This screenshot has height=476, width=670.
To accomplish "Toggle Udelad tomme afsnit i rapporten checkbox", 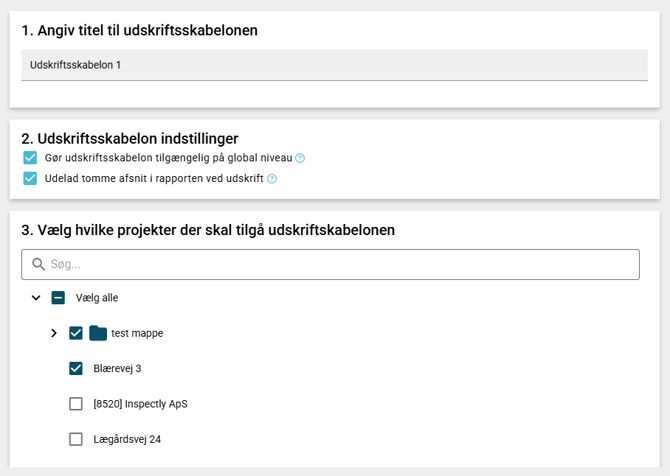I will point(30,179).
